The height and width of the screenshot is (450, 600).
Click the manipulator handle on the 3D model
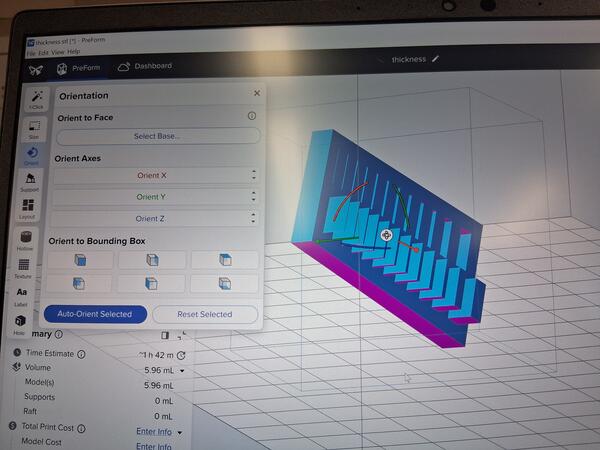pos(386,235)
